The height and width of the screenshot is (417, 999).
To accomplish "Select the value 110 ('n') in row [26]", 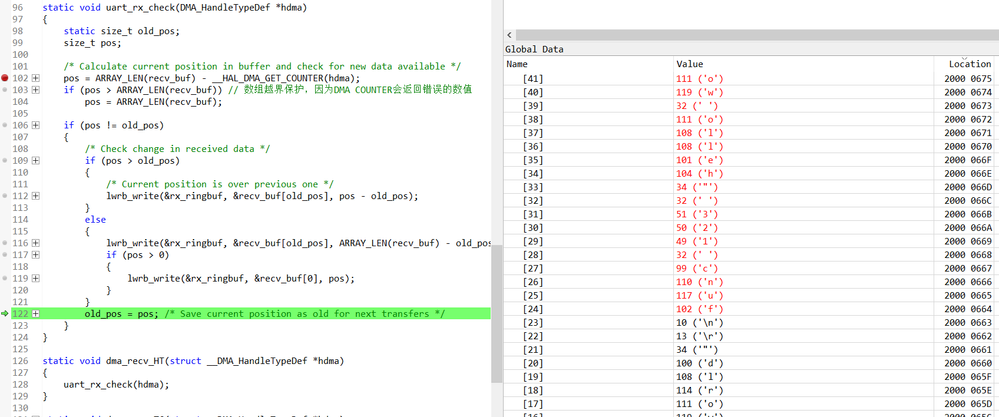I will pos(700,282).
